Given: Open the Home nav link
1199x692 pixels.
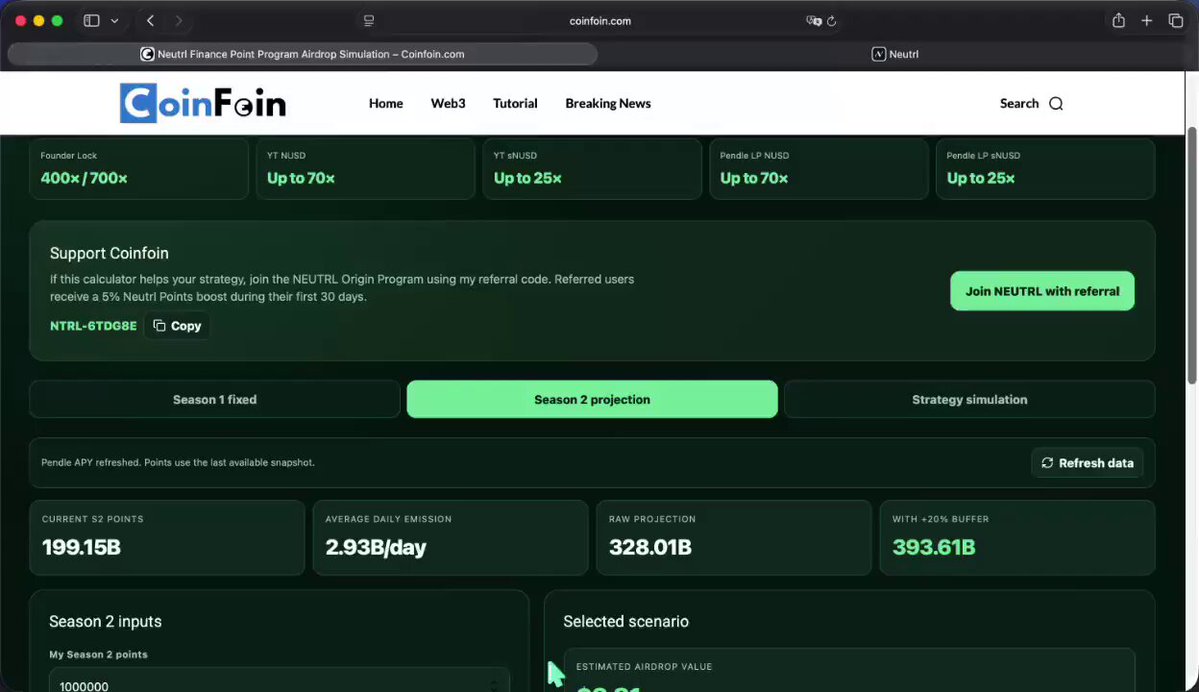Looking at the screenshot, I should (x=386, y=103).
